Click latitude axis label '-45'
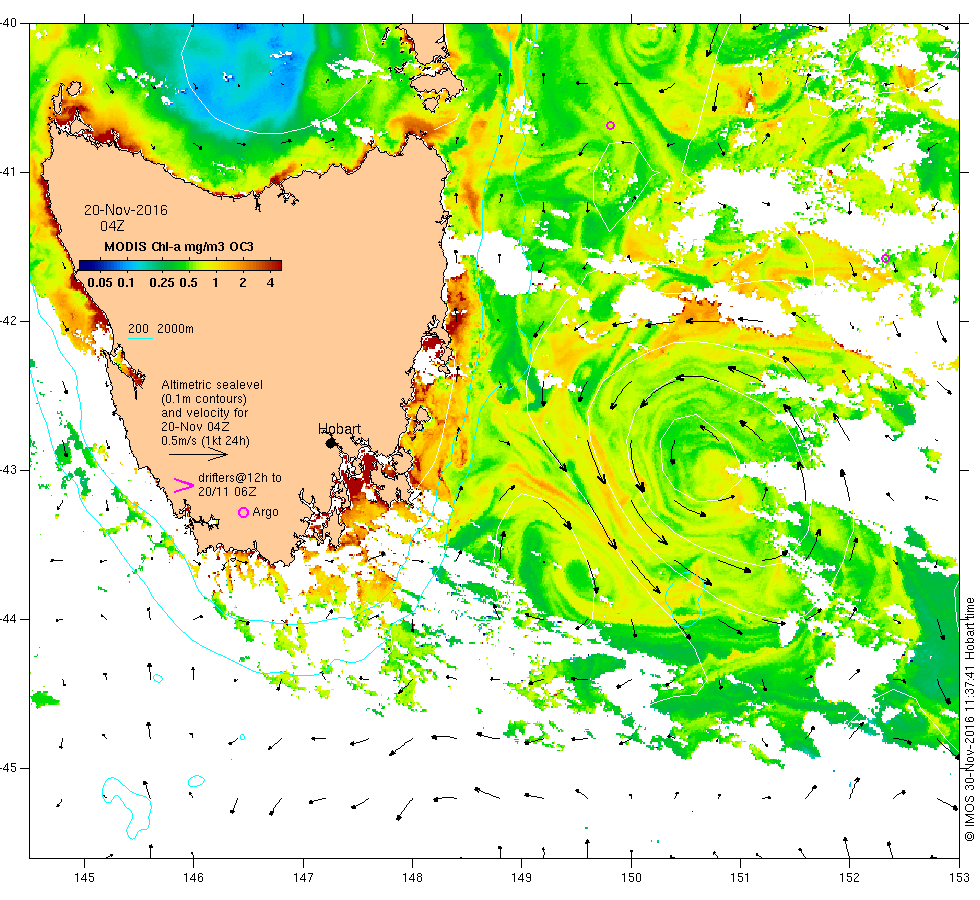Image resolution: width=980 pixels, height=900 pixels. coord(9,768)
